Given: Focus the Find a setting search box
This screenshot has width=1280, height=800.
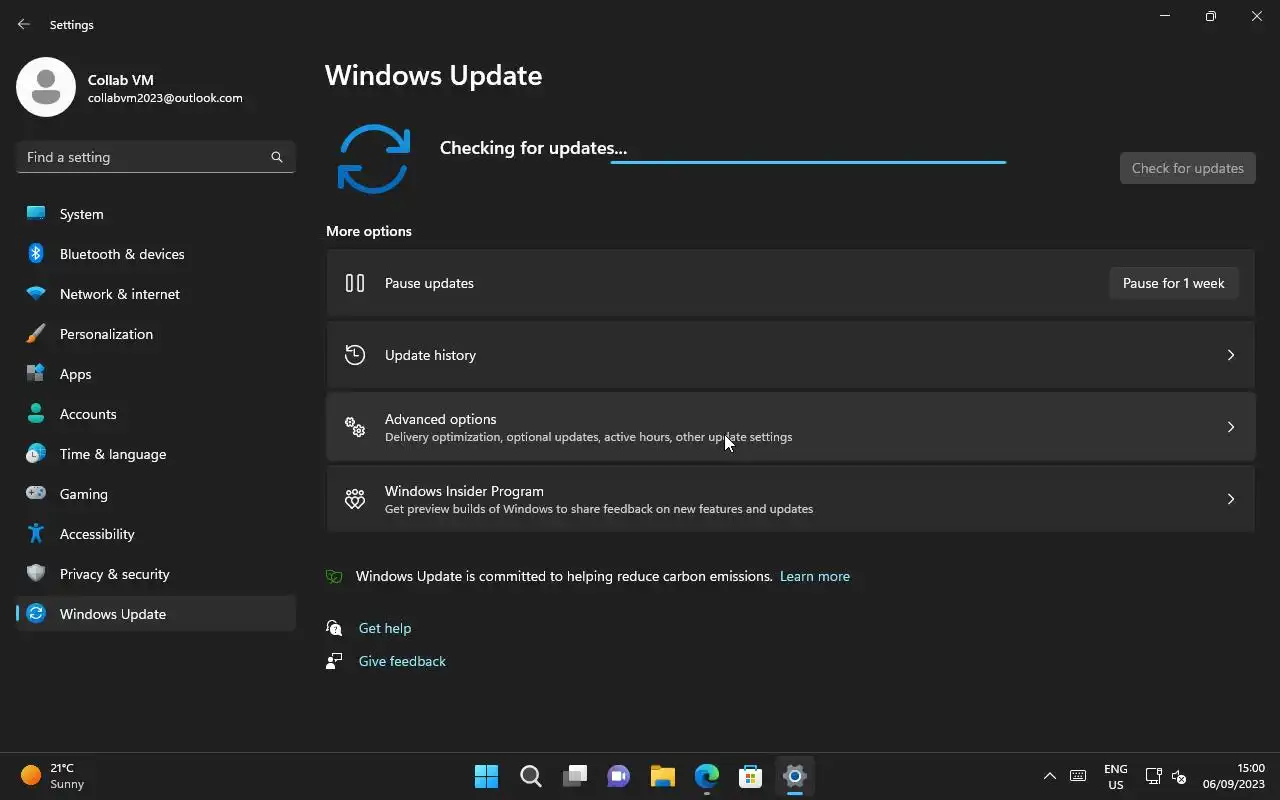Looking at the screenshot, I should point(156,157).
